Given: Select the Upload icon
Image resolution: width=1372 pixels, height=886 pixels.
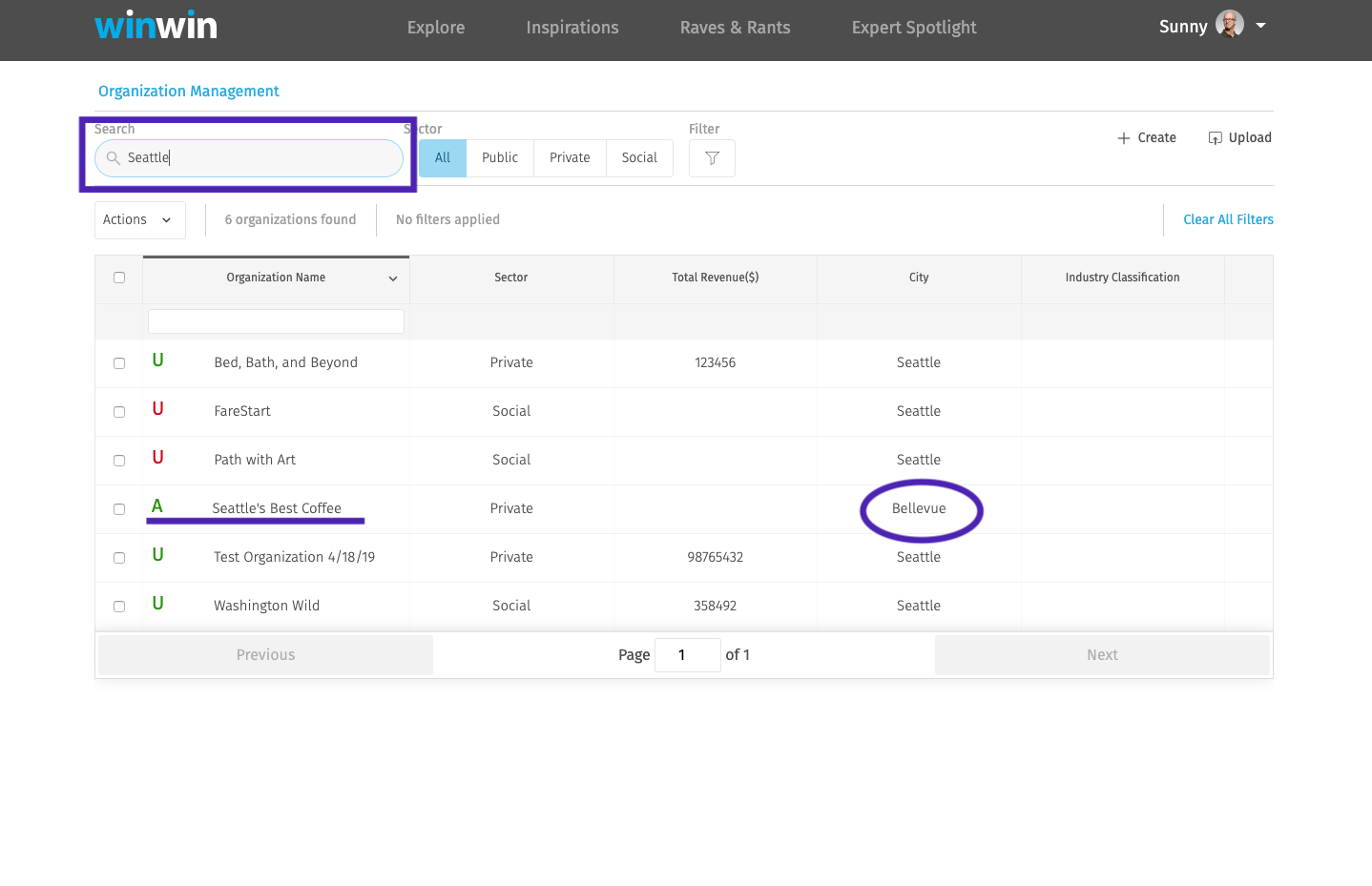Looking at the screenshot, I should (1215, 137).
